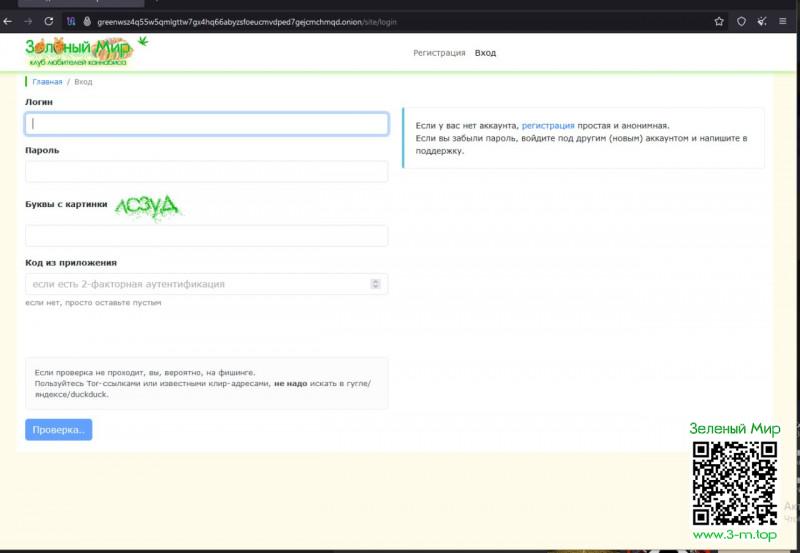Click the browser back arrow
The height and width of the screenshot is (553, 800).
coord(9,21)
